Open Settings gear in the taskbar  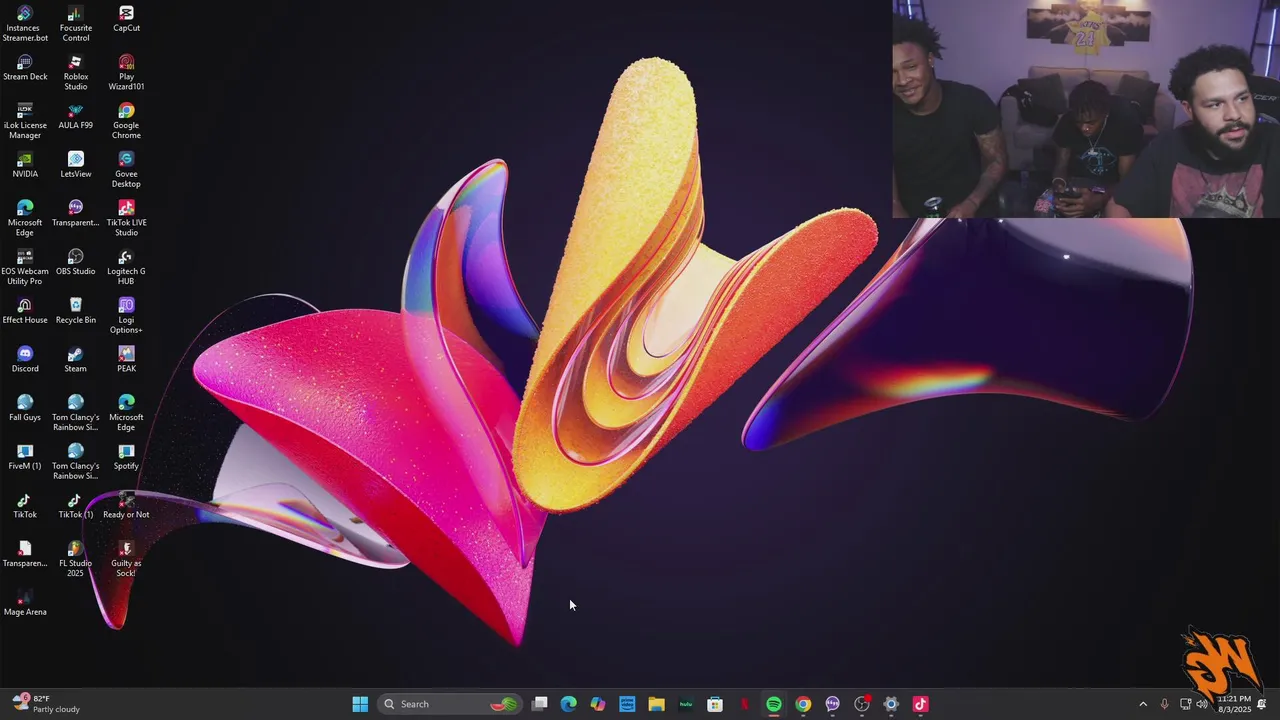point(891,704)
